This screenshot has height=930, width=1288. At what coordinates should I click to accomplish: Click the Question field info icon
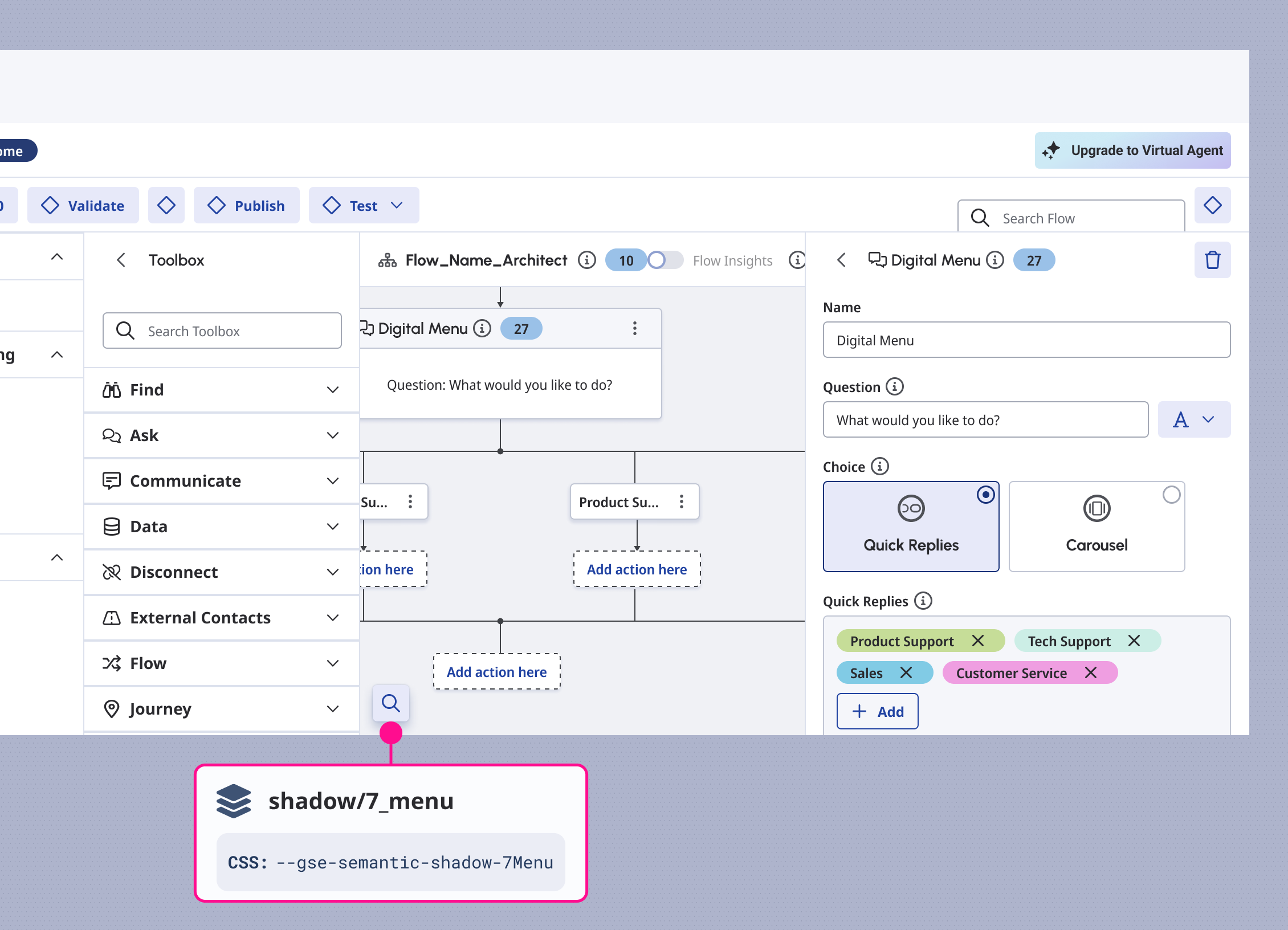(x=894, y=386)
